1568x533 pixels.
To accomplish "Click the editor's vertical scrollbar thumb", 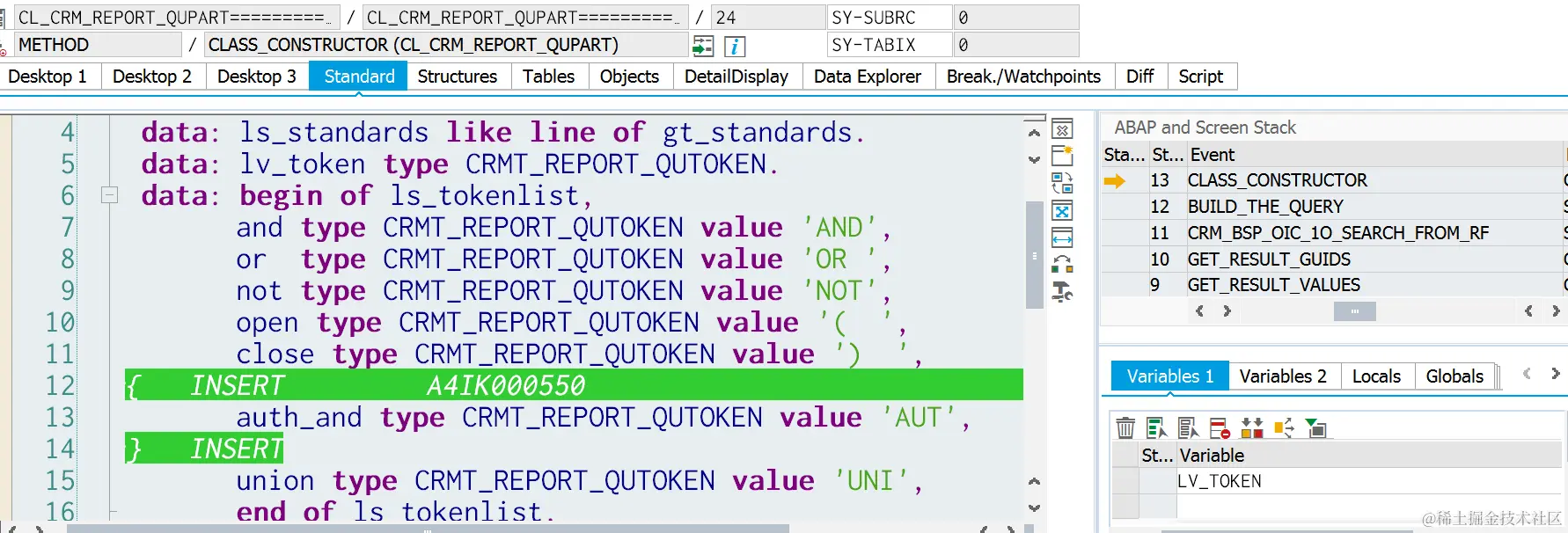I will pos(1034,255).
